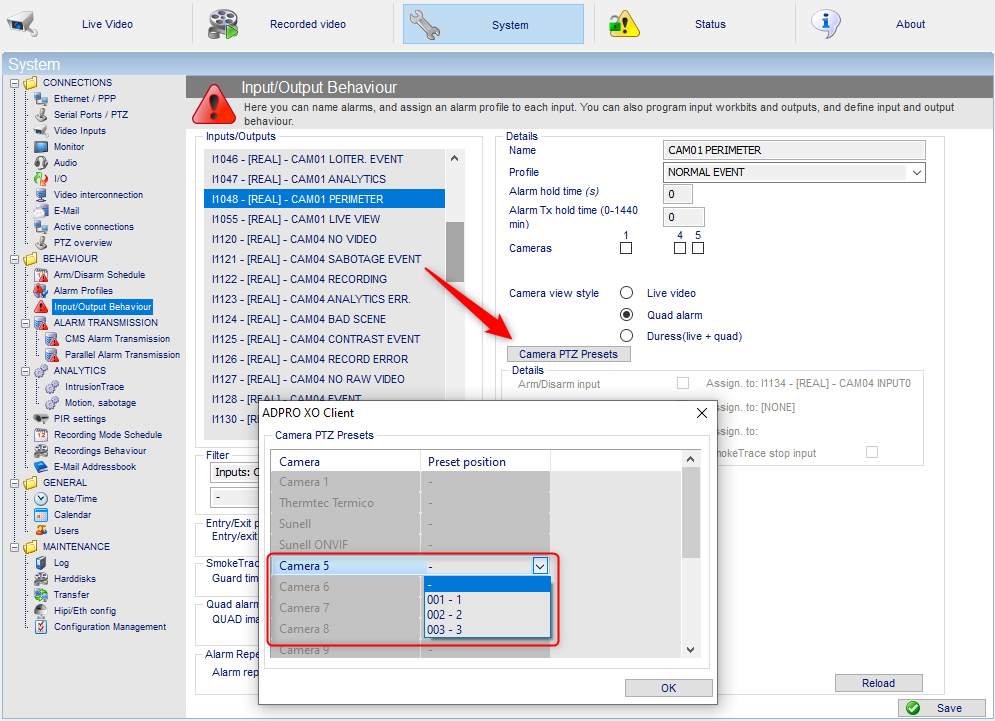Open the Profile NORMAL EVENT dropdown
The image size is (995, 721).
pos(794,173)
